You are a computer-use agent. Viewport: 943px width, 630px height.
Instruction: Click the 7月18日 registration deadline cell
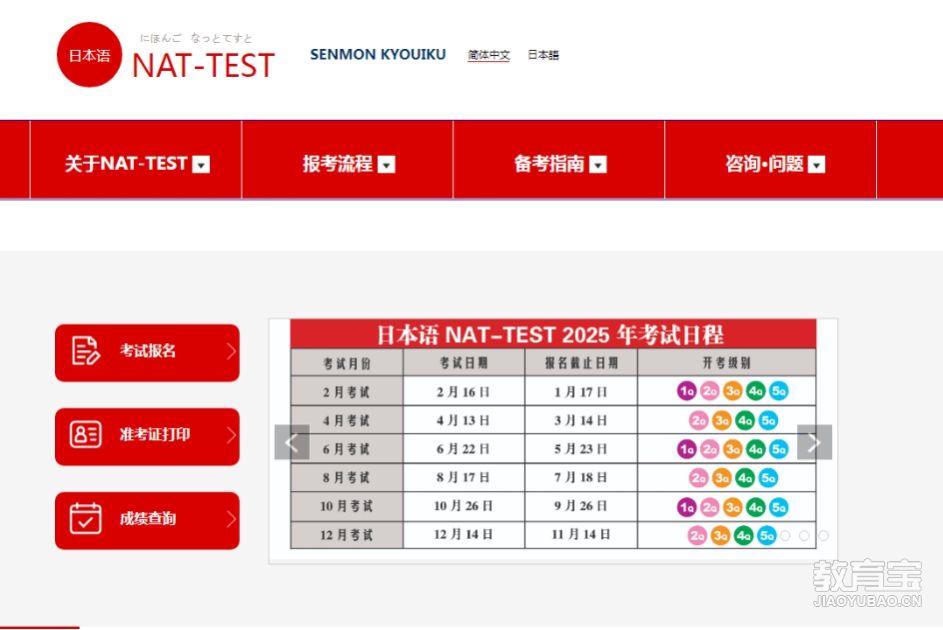click(x=581, y=477)
